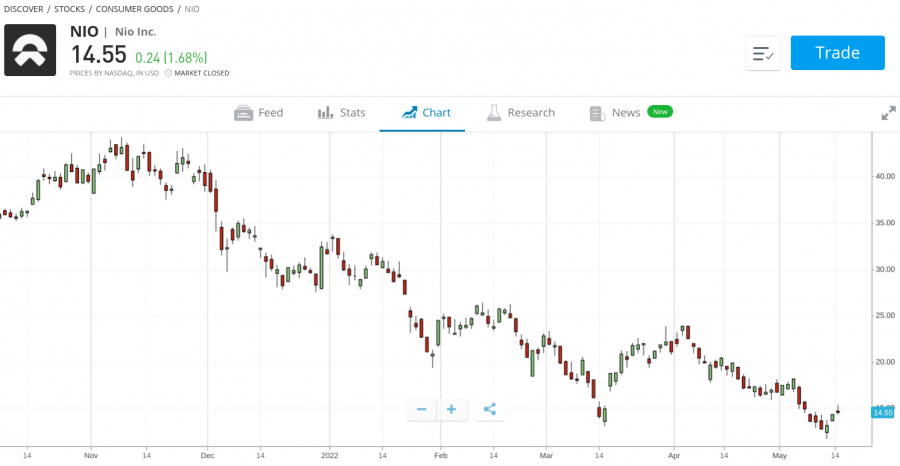The height and width of the screenshot is (466, 900).
Task: Click the May date axis label
Action: click(x=779, y=456)
